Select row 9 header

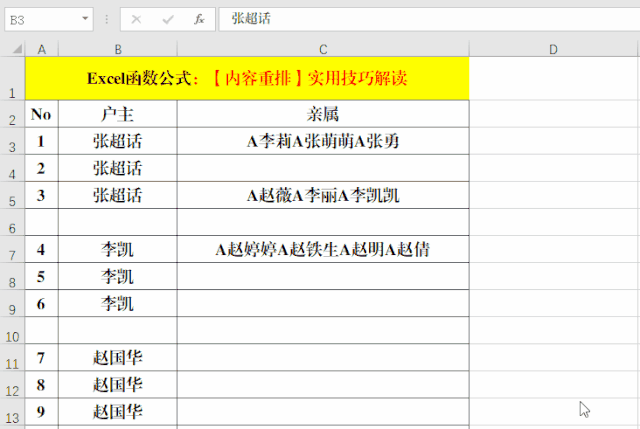point(12,303)
